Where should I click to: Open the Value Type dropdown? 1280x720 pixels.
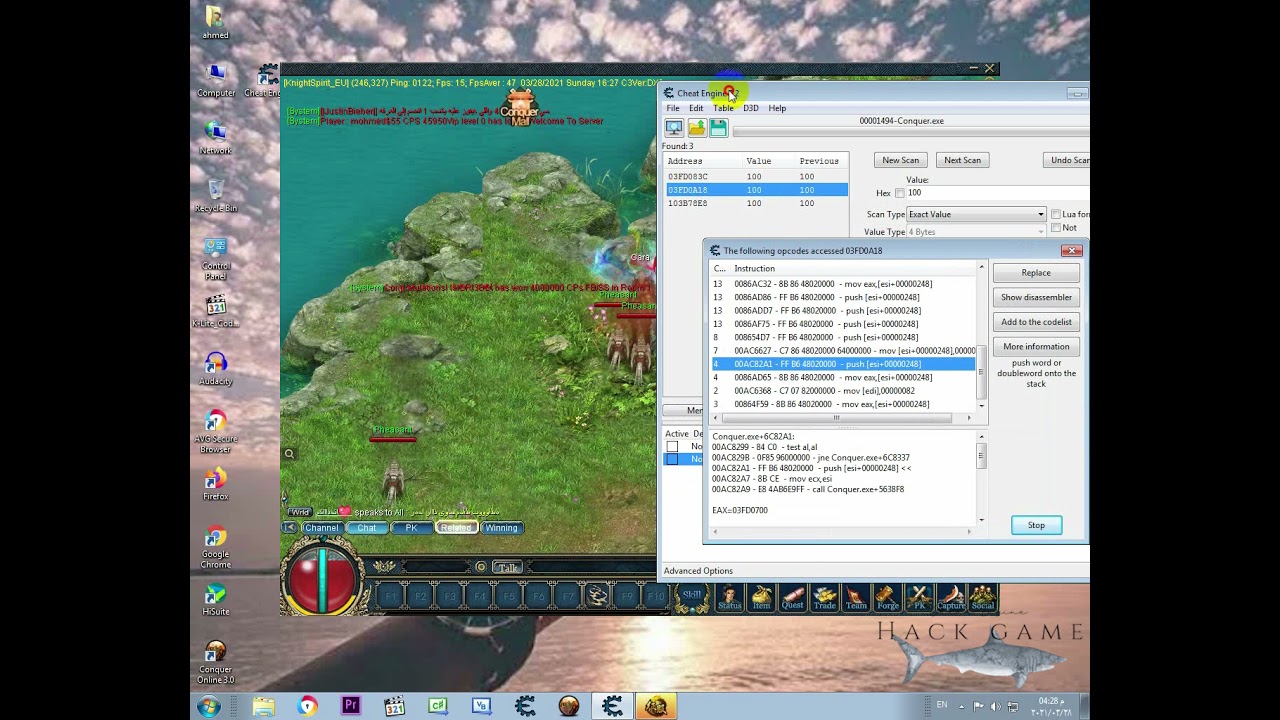(976, 232)
